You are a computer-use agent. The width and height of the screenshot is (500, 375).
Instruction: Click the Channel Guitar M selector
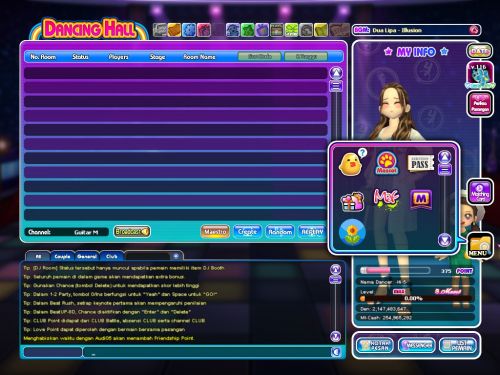pos(67,232)
